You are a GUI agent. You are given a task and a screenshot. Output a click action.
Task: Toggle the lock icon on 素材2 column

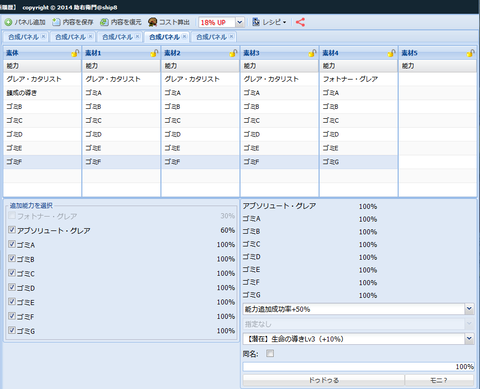pos(233,53)
